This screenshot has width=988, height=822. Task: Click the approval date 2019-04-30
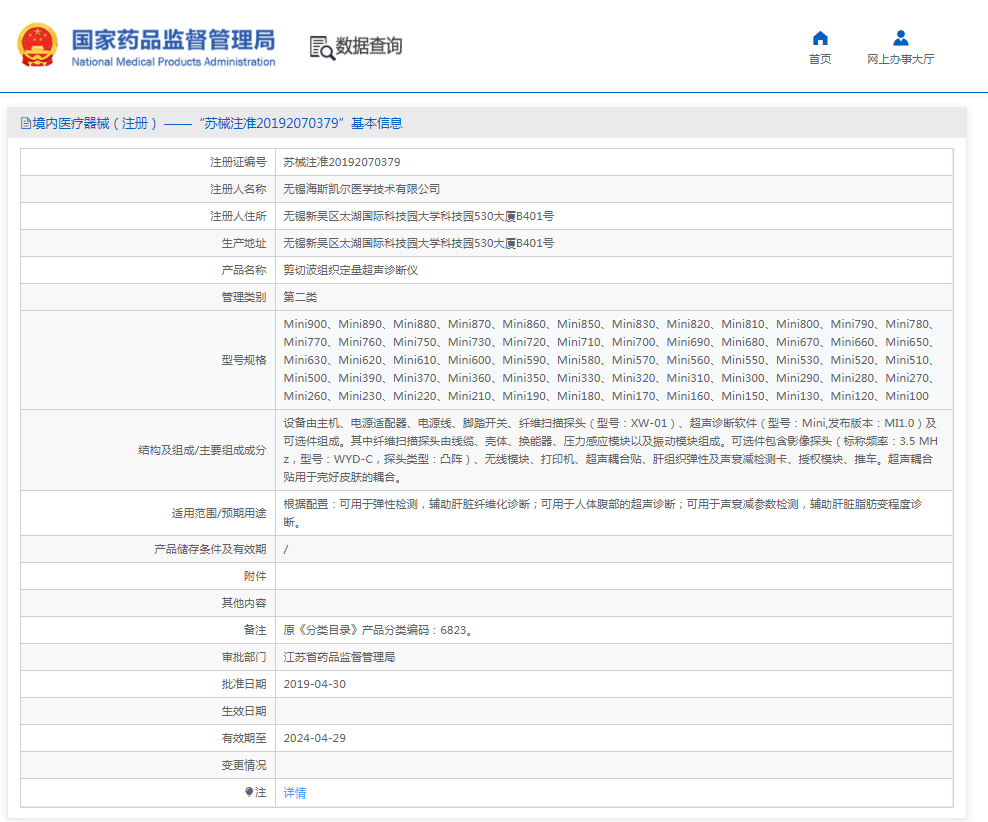314,684
